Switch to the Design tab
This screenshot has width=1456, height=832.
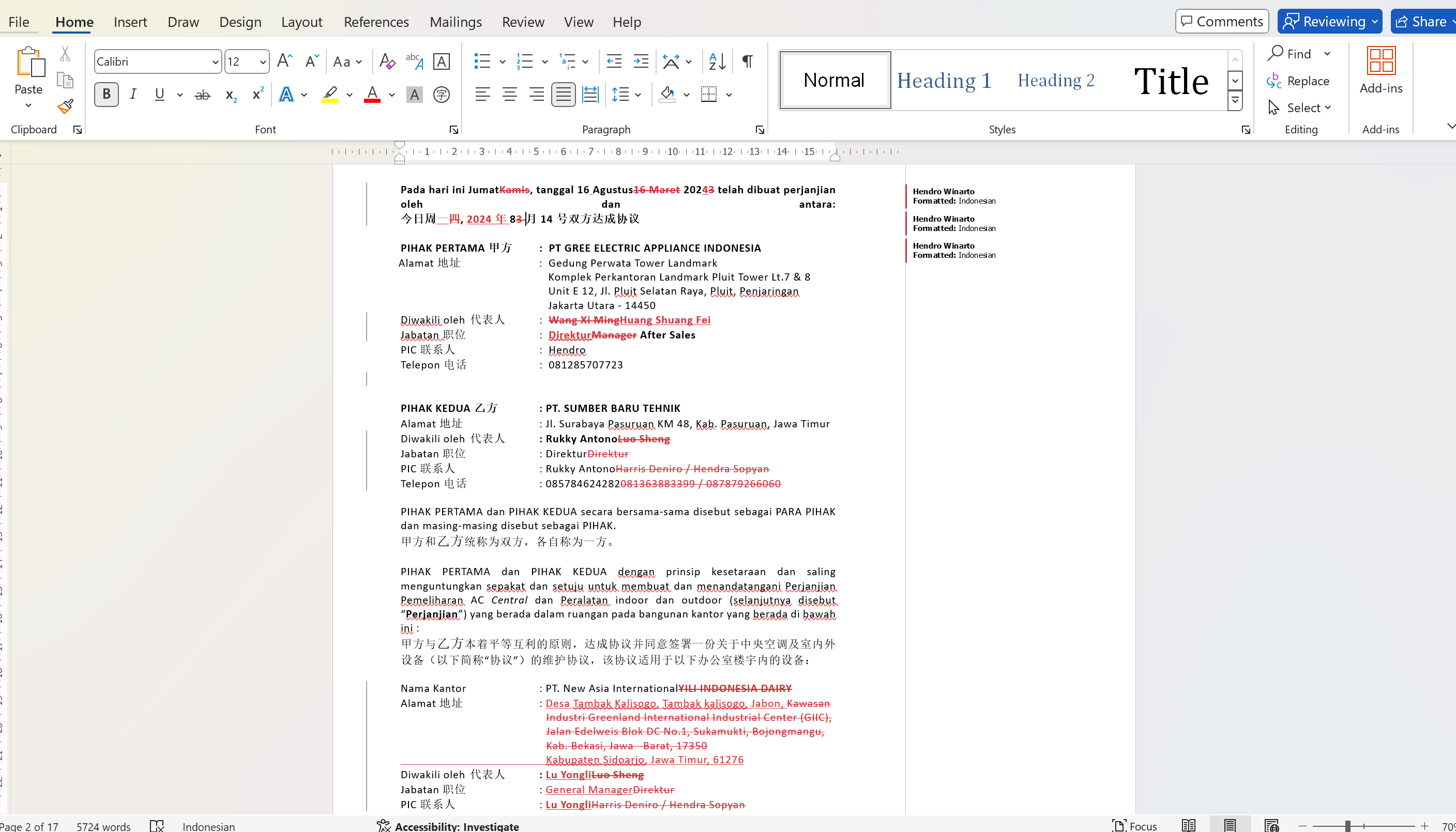coord(240,22)
